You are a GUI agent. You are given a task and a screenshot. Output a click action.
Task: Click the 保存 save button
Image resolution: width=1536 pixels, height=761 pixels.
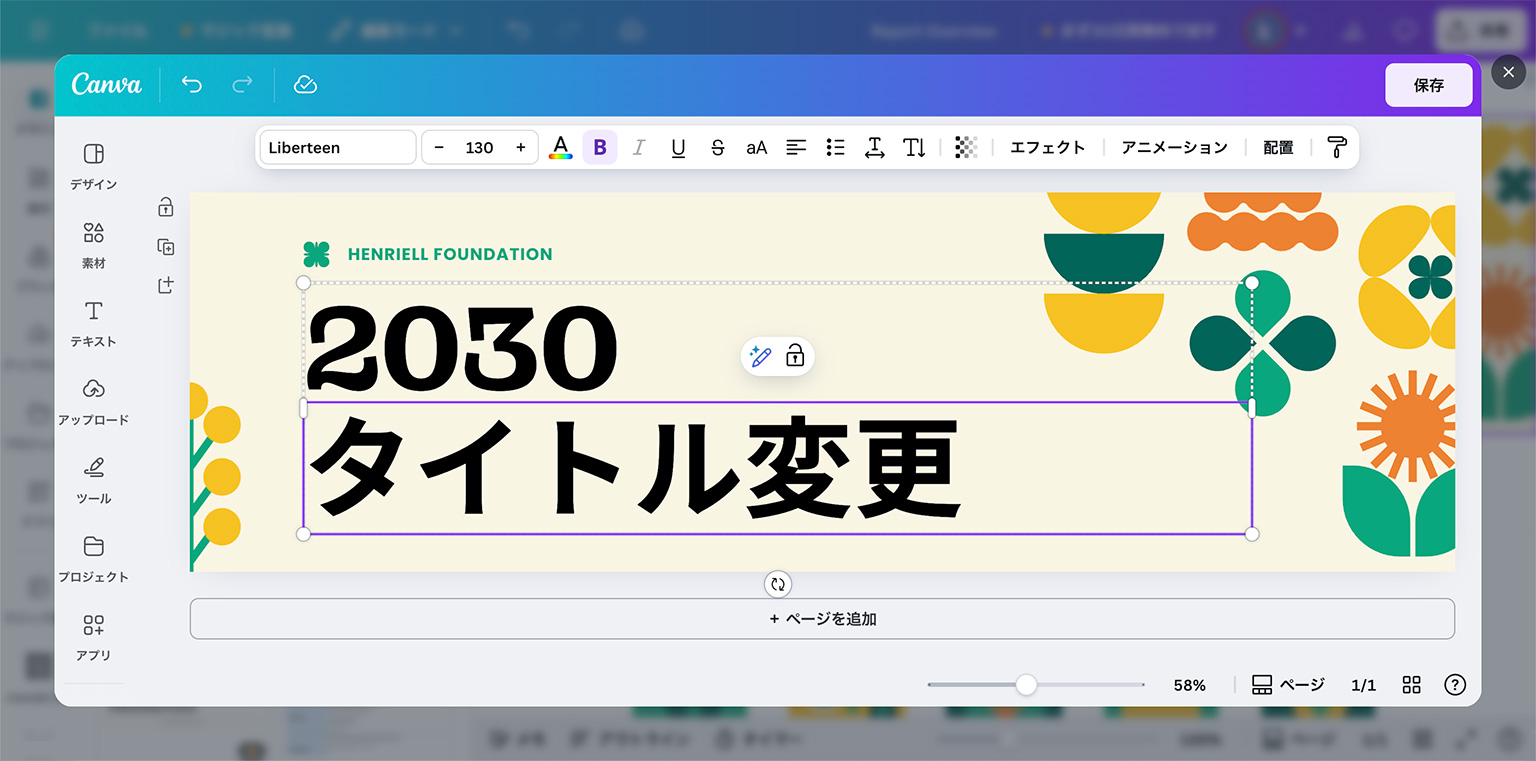tap(1428, 85)
